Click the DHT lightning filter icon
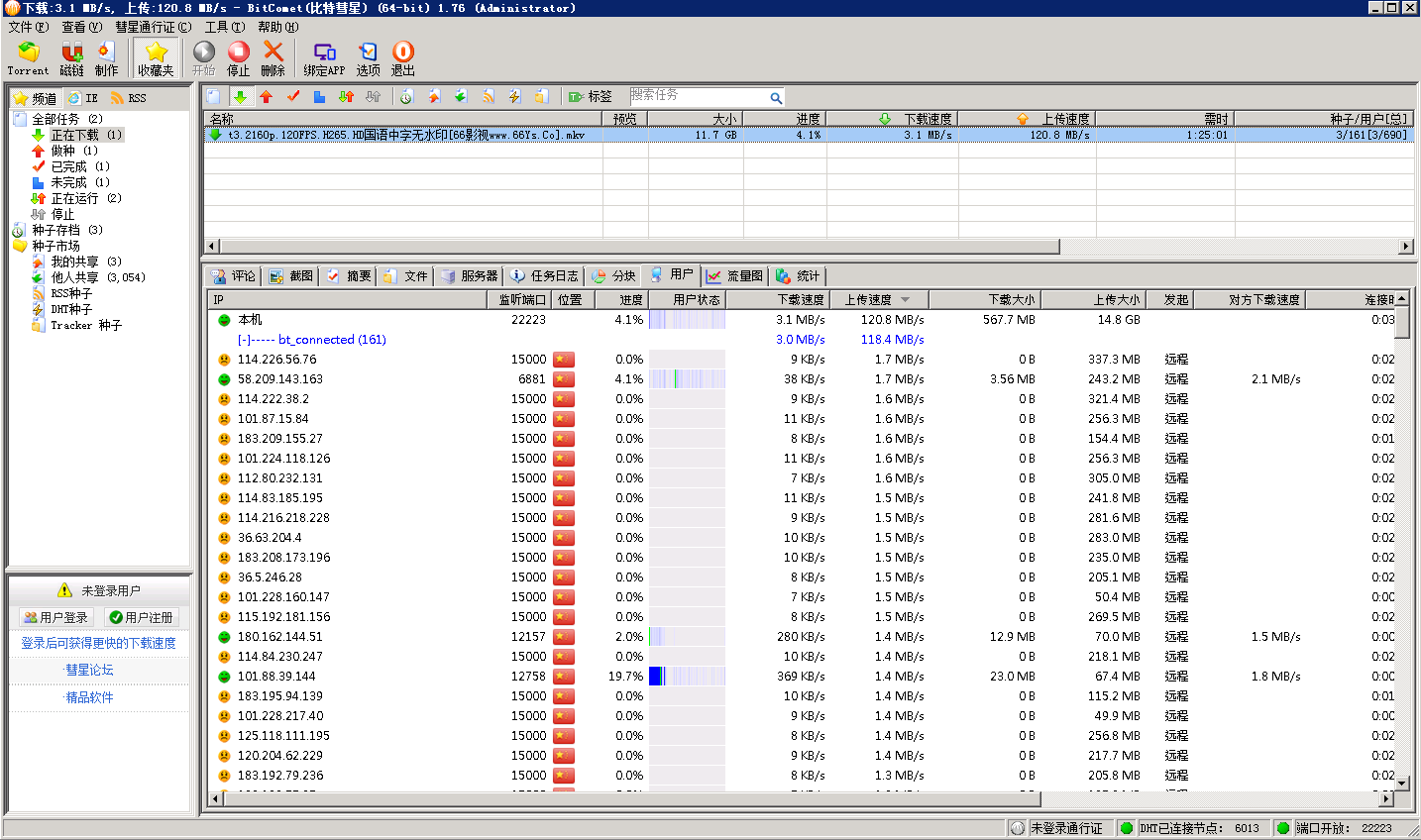 [514, 96]
